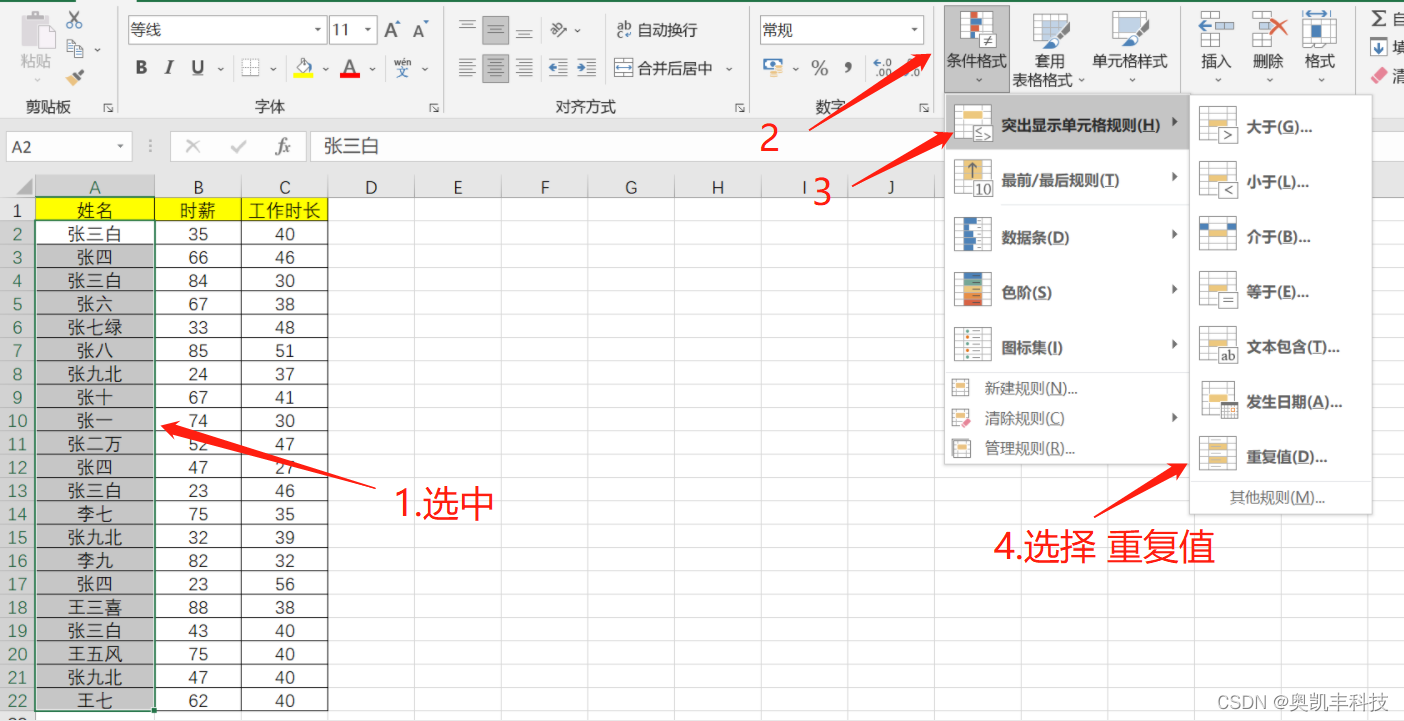Open the fill color dropdown arrow

(x=325, y=69)
